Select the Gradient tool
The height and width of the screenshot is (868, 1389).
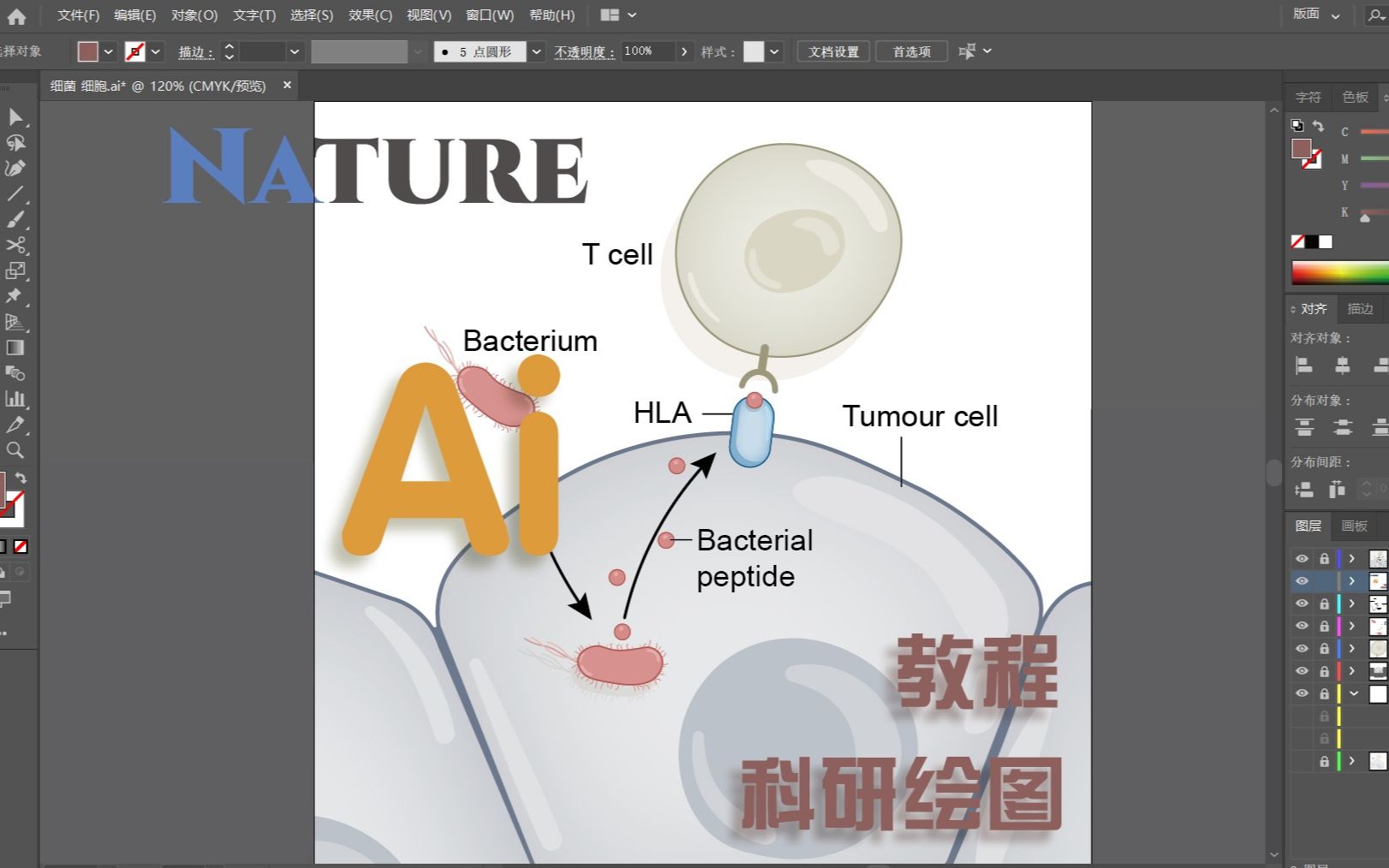tap(15, 348)
